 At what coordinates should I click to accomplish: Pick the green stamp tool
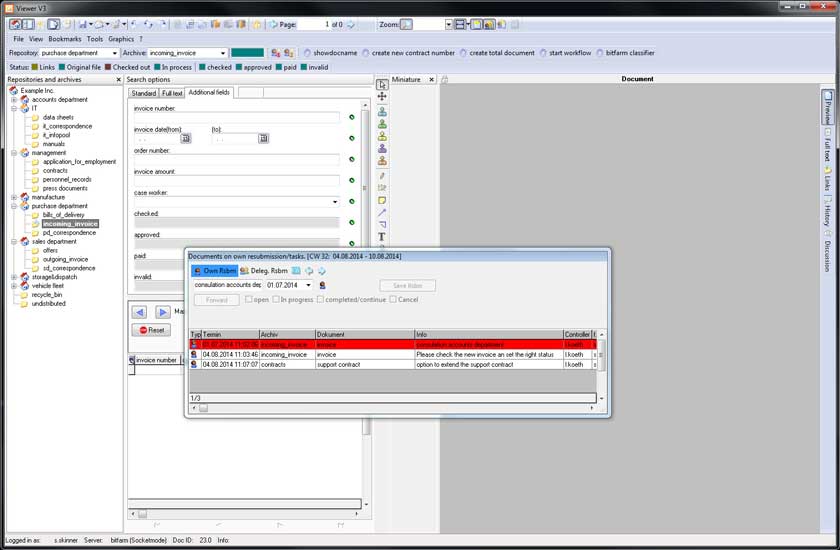[382, 124]
